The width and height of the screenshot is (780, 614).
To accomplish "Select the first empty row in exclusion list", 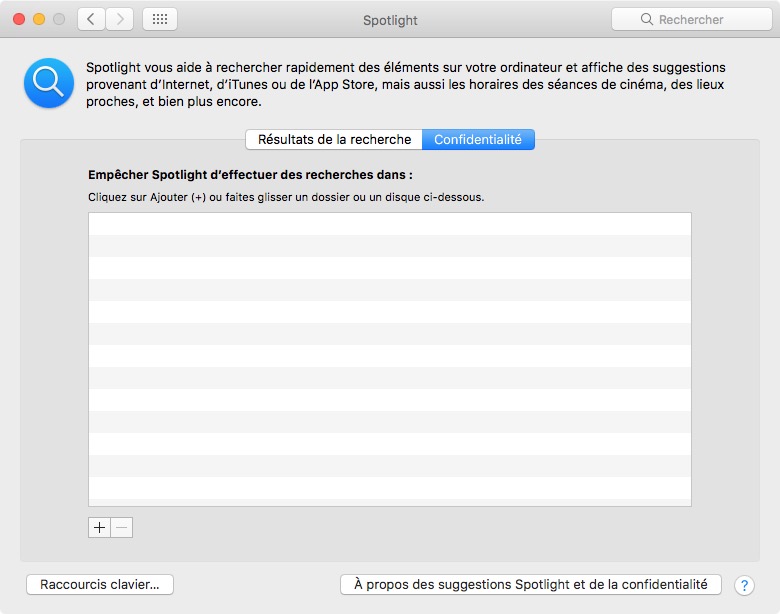I will coord(390,224).
